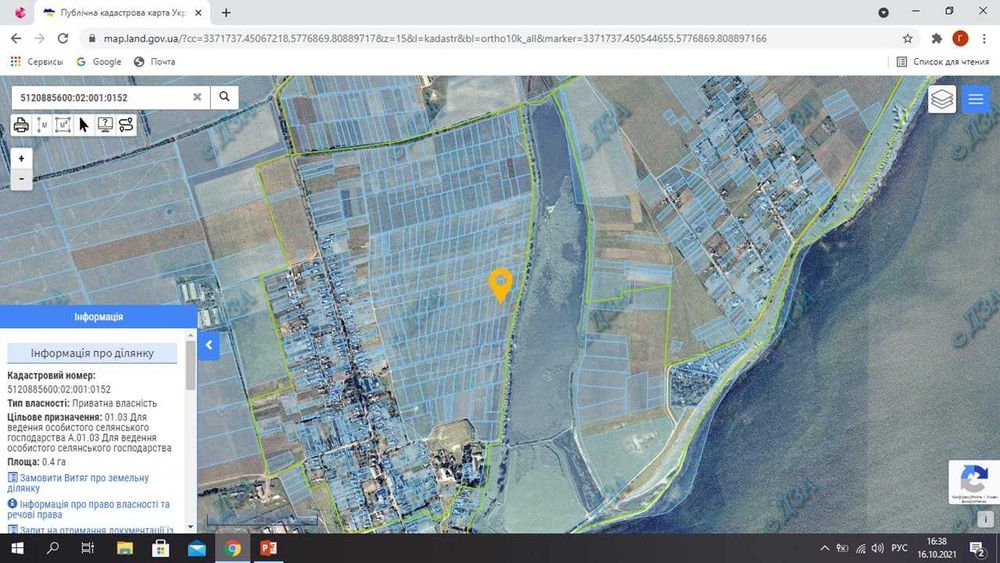The width and height of the screenshot is (1000, 563).
Task: Click the reCAPTCHA badge
Action: 973,482
